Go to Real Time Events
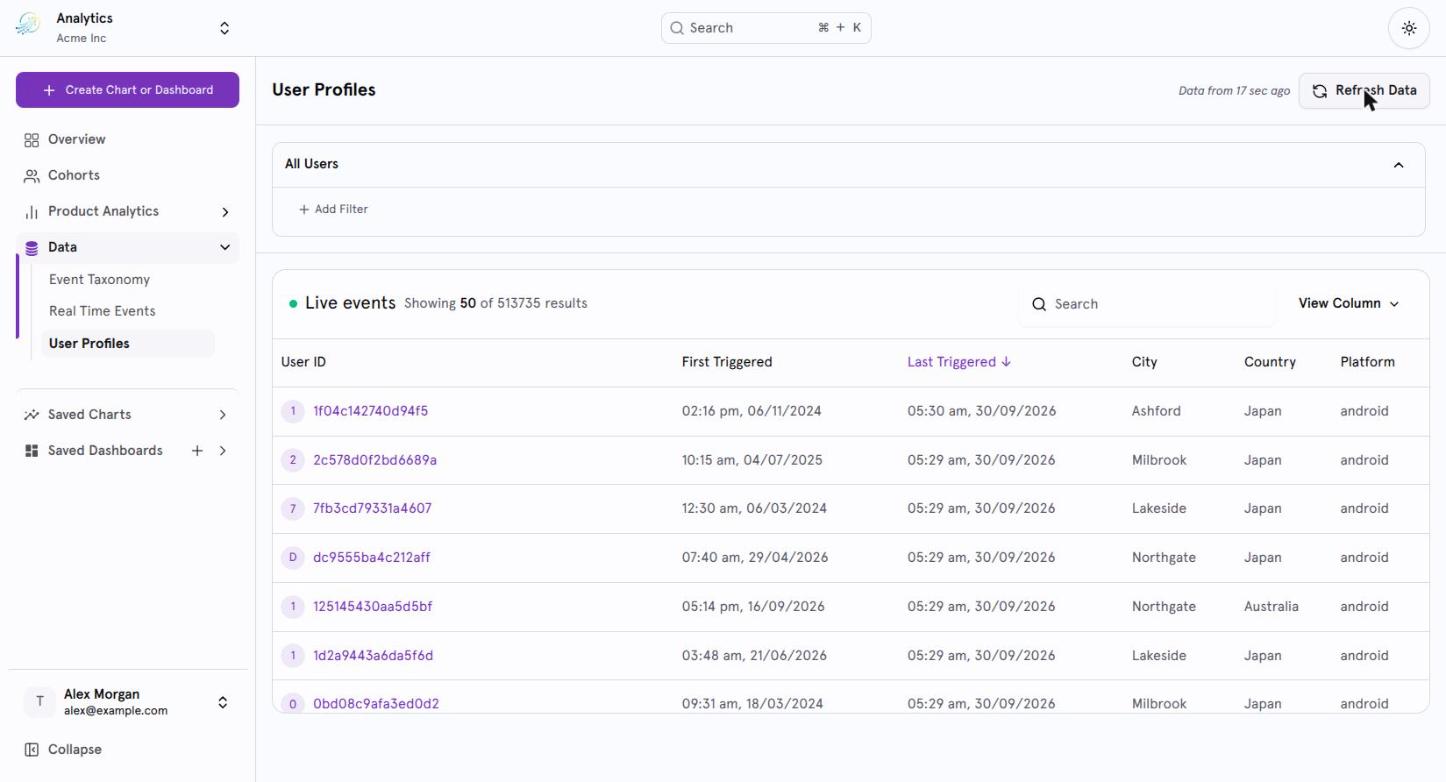Viewport: 1446px width, 782px height. [102, 311]
